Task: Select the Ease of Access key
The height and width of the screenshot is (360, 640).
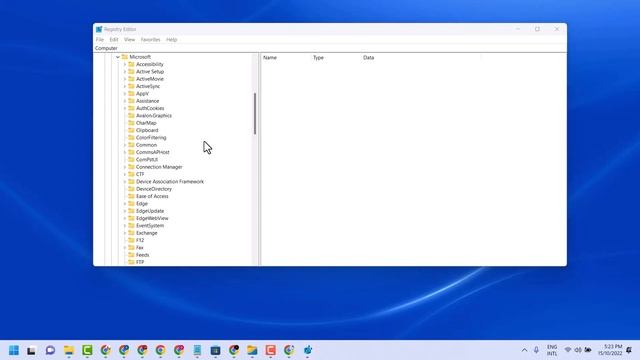Action: (152, 196)
